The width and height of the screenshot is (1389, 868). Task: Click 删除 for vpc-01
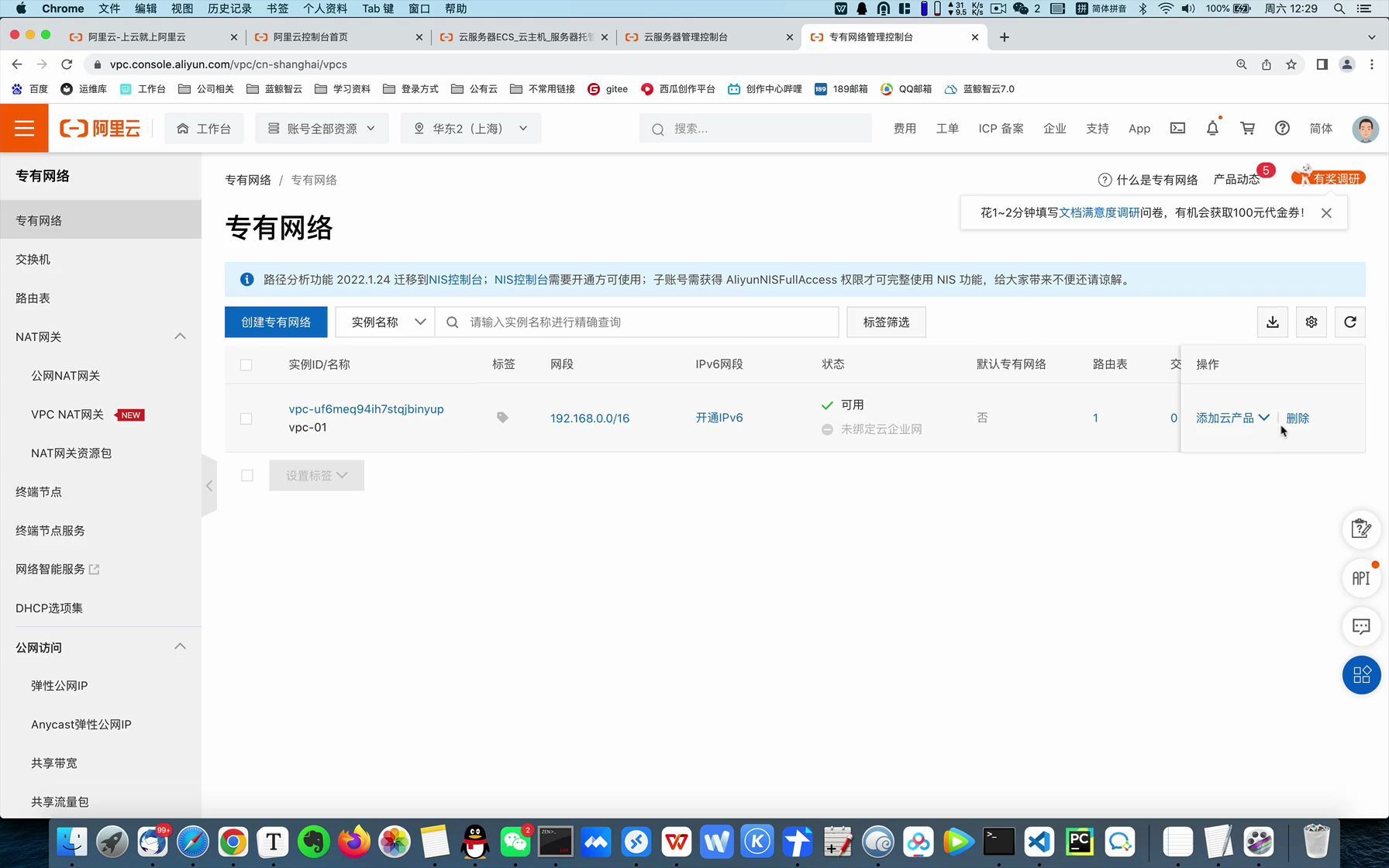tap(1298, 418)
